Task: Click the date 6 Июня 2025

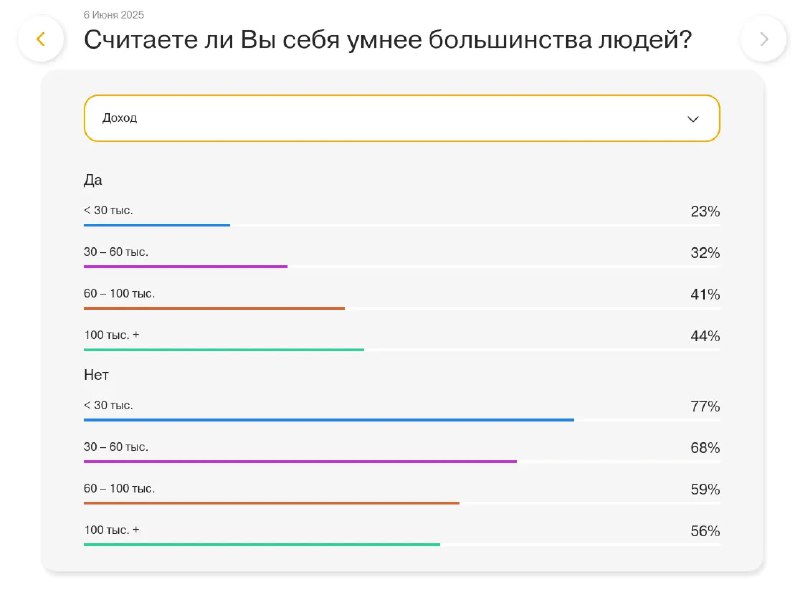Action: pyautogui.click(x=114, y=15)
